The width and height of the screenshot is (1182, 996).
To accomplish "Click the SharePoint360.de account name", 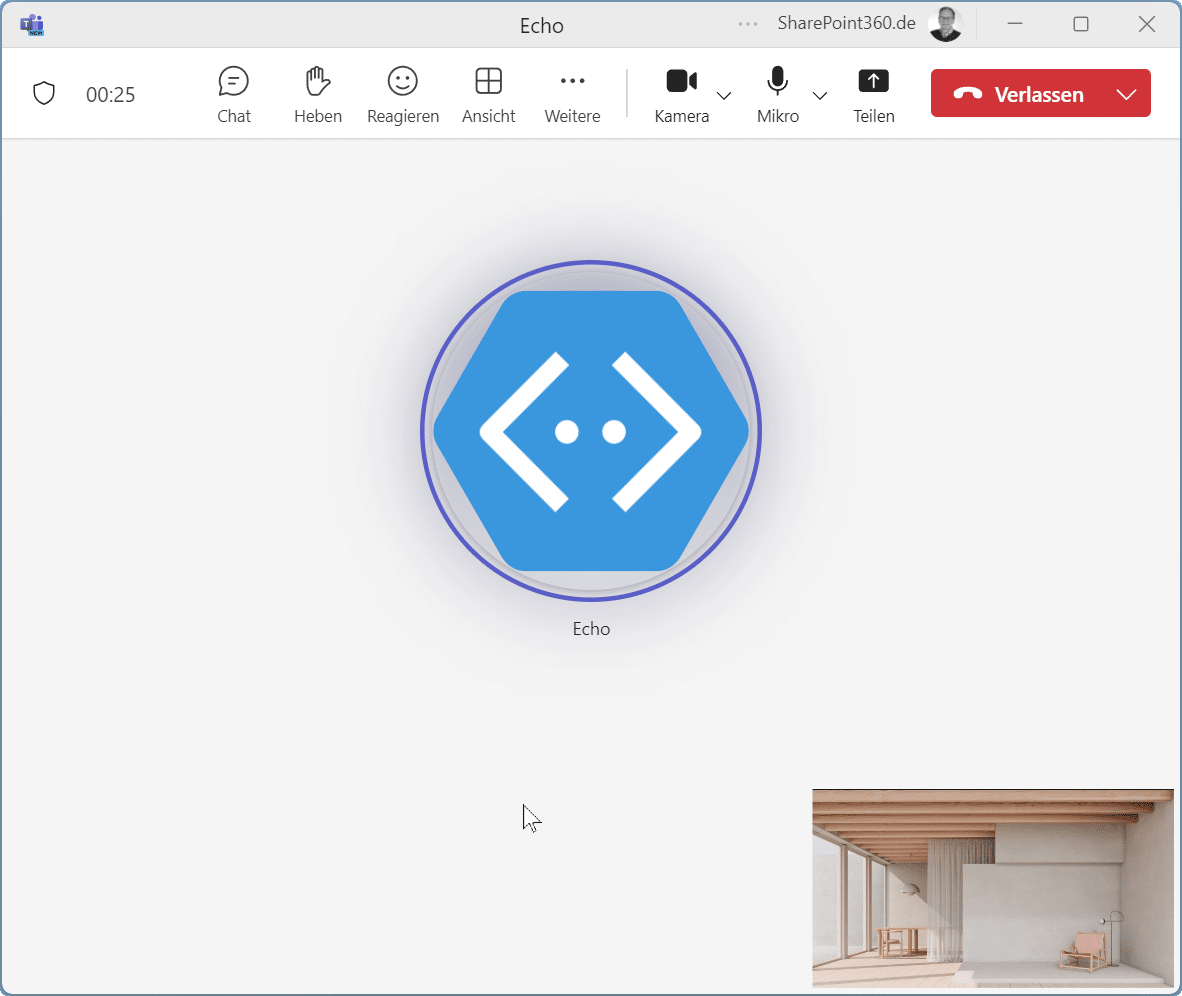I will point(846,24).
